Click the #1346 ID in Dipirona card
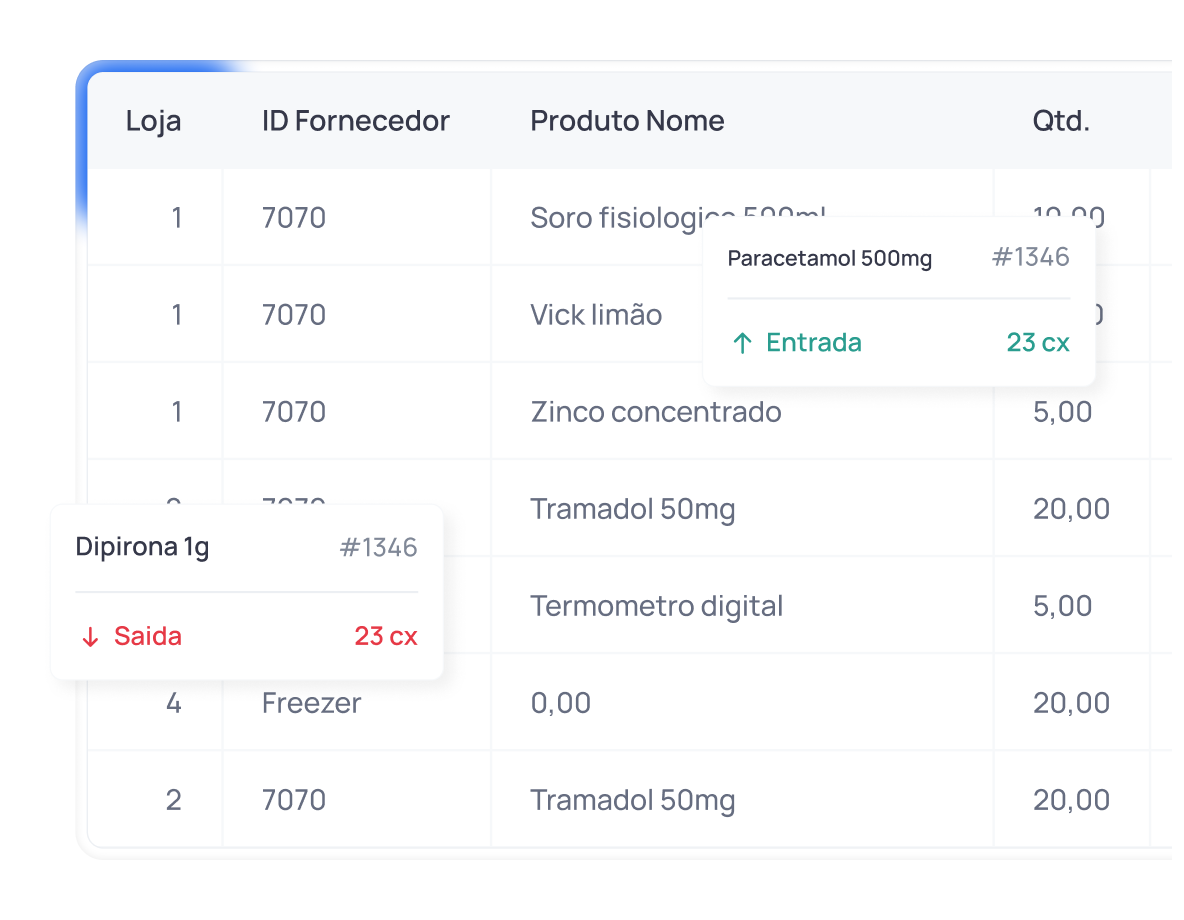1184x920 pixels. [378, 548]
